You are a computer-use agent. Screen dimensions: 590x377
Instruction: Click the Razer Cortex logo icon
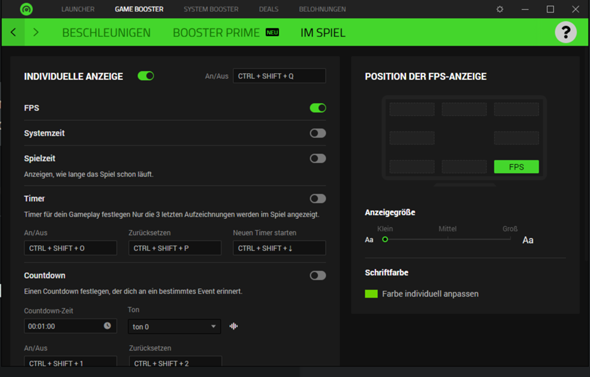pos(26,9)
